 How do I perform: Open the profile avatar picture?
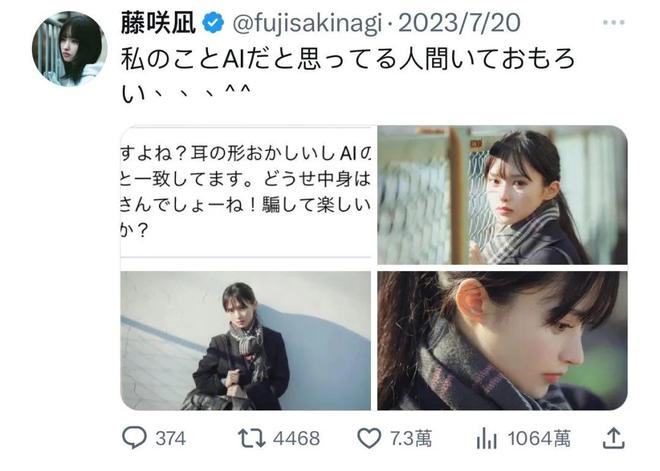pos(70,49)
